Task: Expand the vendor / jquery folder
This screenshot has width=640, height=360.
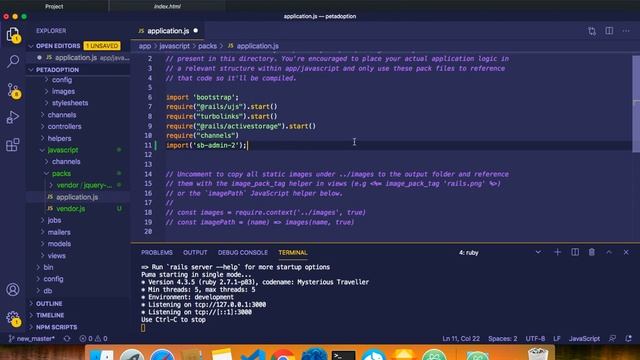Action: pos(84,185)
